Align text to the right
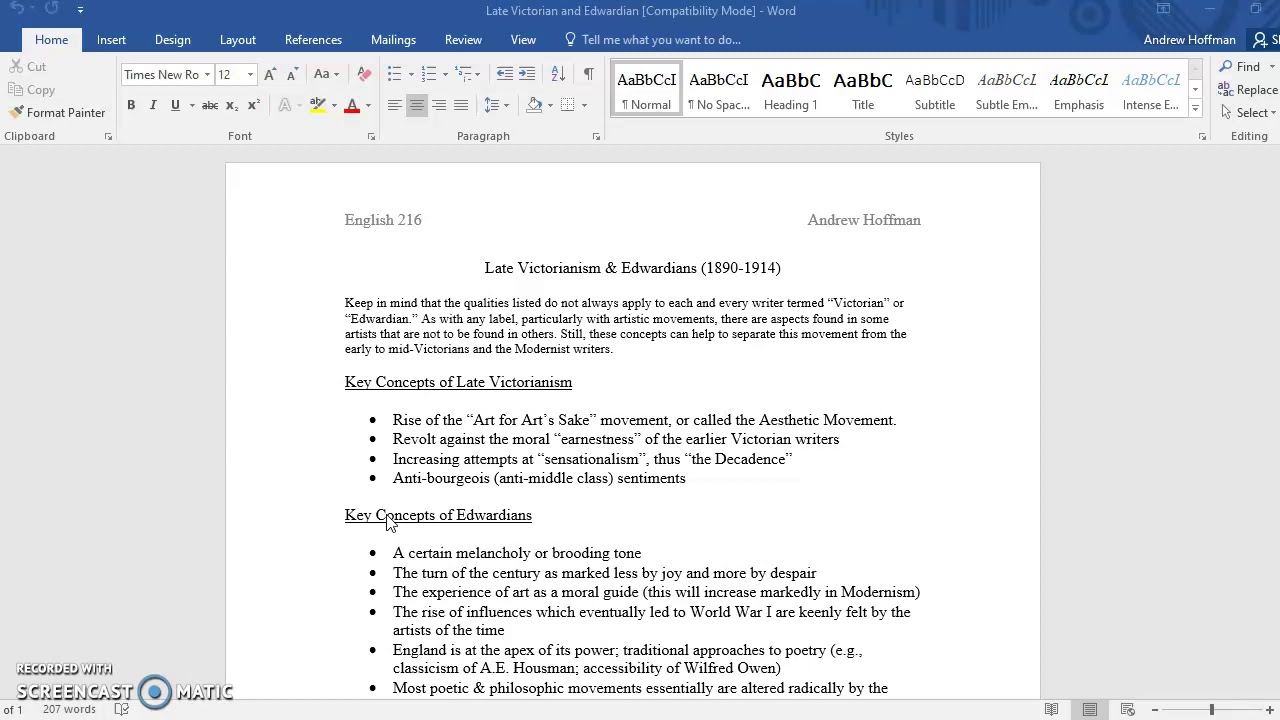The height and width of the screenshot is (720, 1280). (439, 105)
